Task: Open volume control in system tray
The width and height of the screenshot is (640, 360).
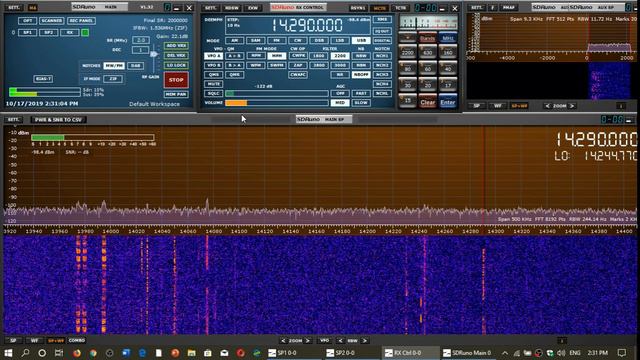Action: coord(561,353)
